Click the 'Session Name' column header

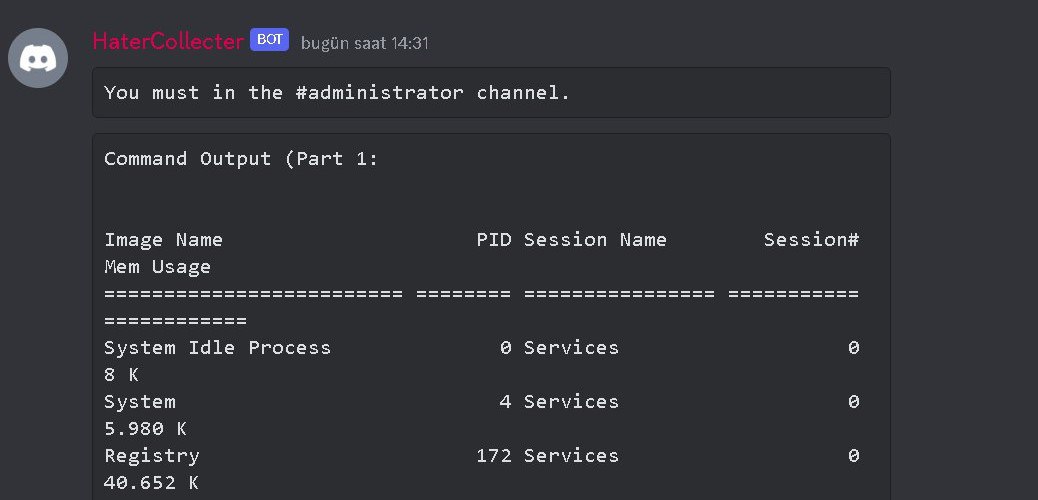(x=595, y=240)
